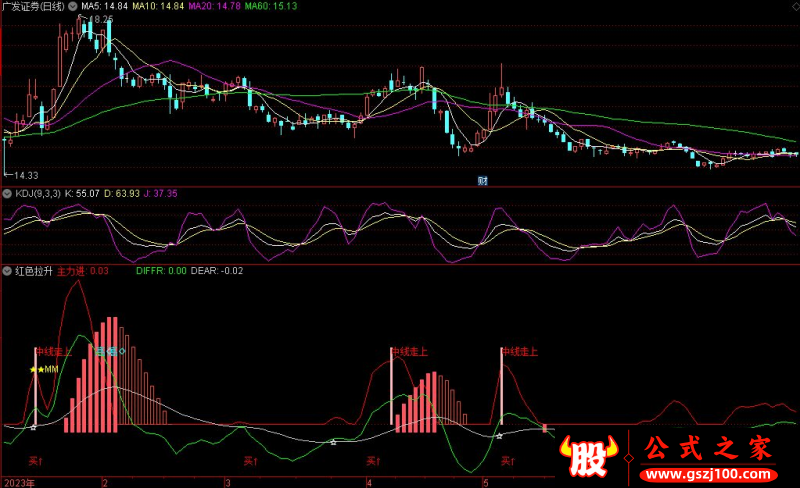Click the 财 financial marker icon
This screenshot has height=488, width=800.
pos(482,180)
